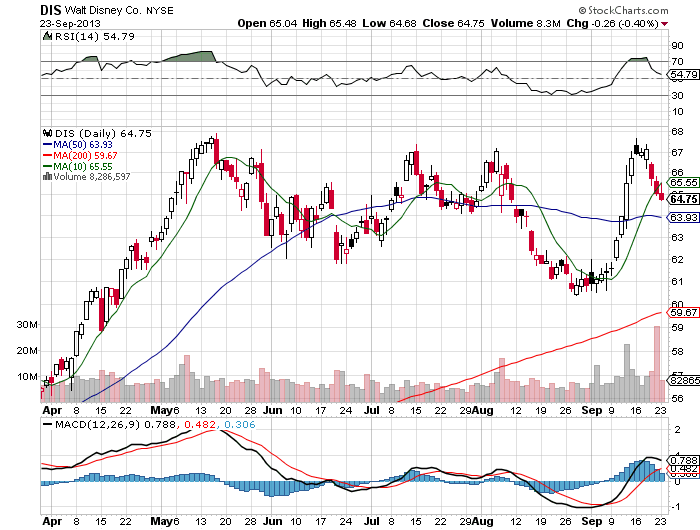Click the 30M label on the volume axis
Screen dimensions: 700x530
point(27,325)
